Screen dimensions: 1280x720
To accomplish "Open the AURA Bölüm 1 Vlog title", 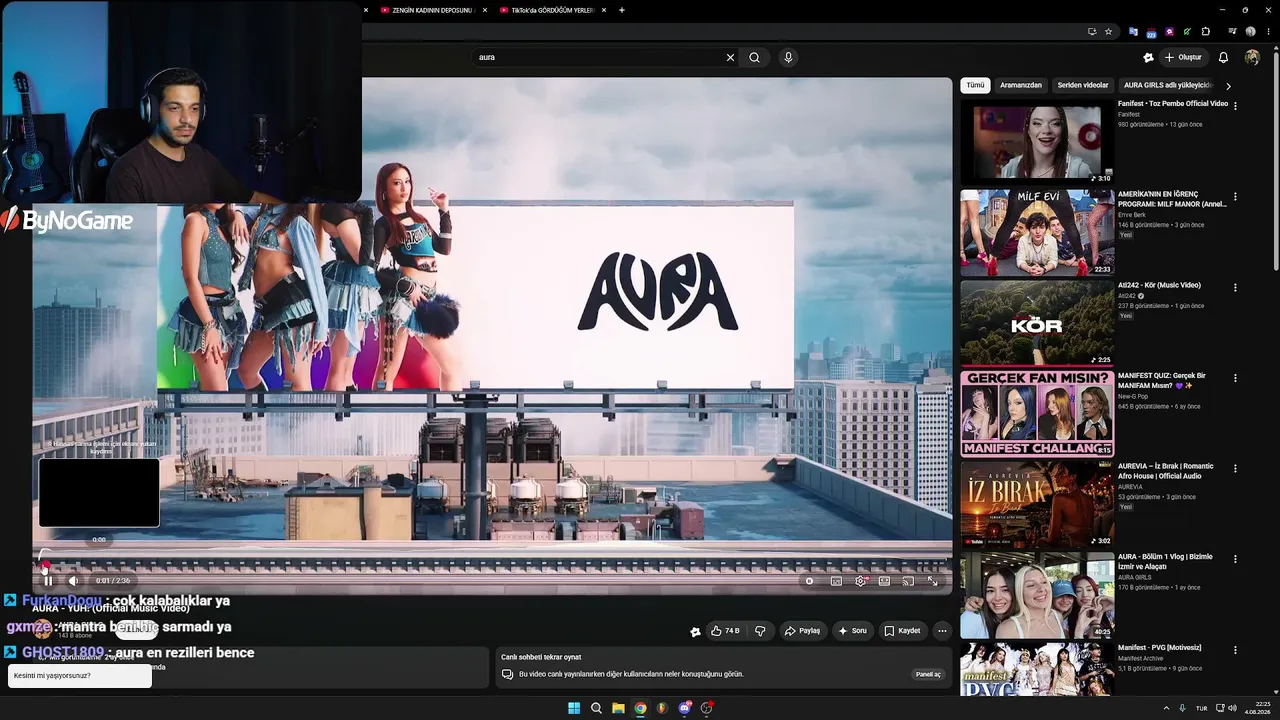I will (1167, 561).
